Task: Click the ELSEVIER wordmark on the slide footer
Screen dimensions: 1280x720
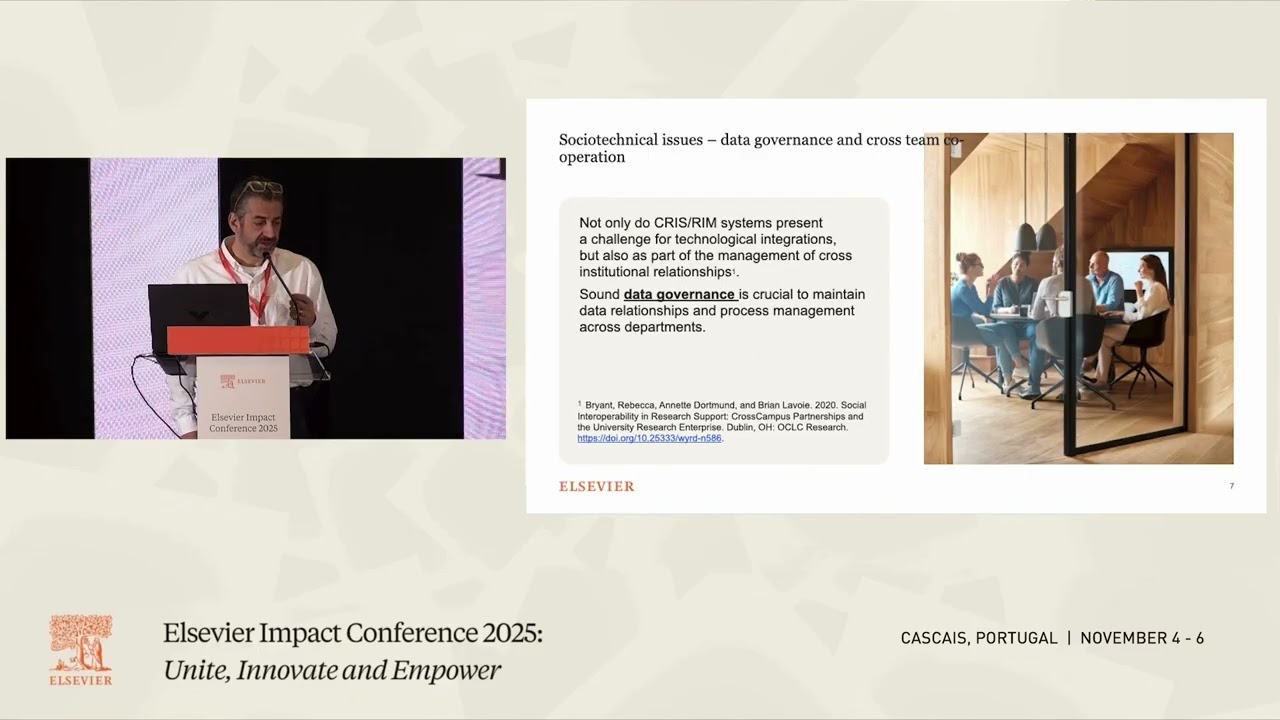Action: [596, 486]
